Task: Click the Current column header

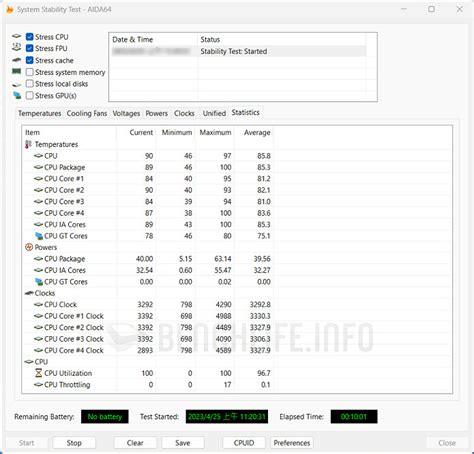Action: pos(137,133)
